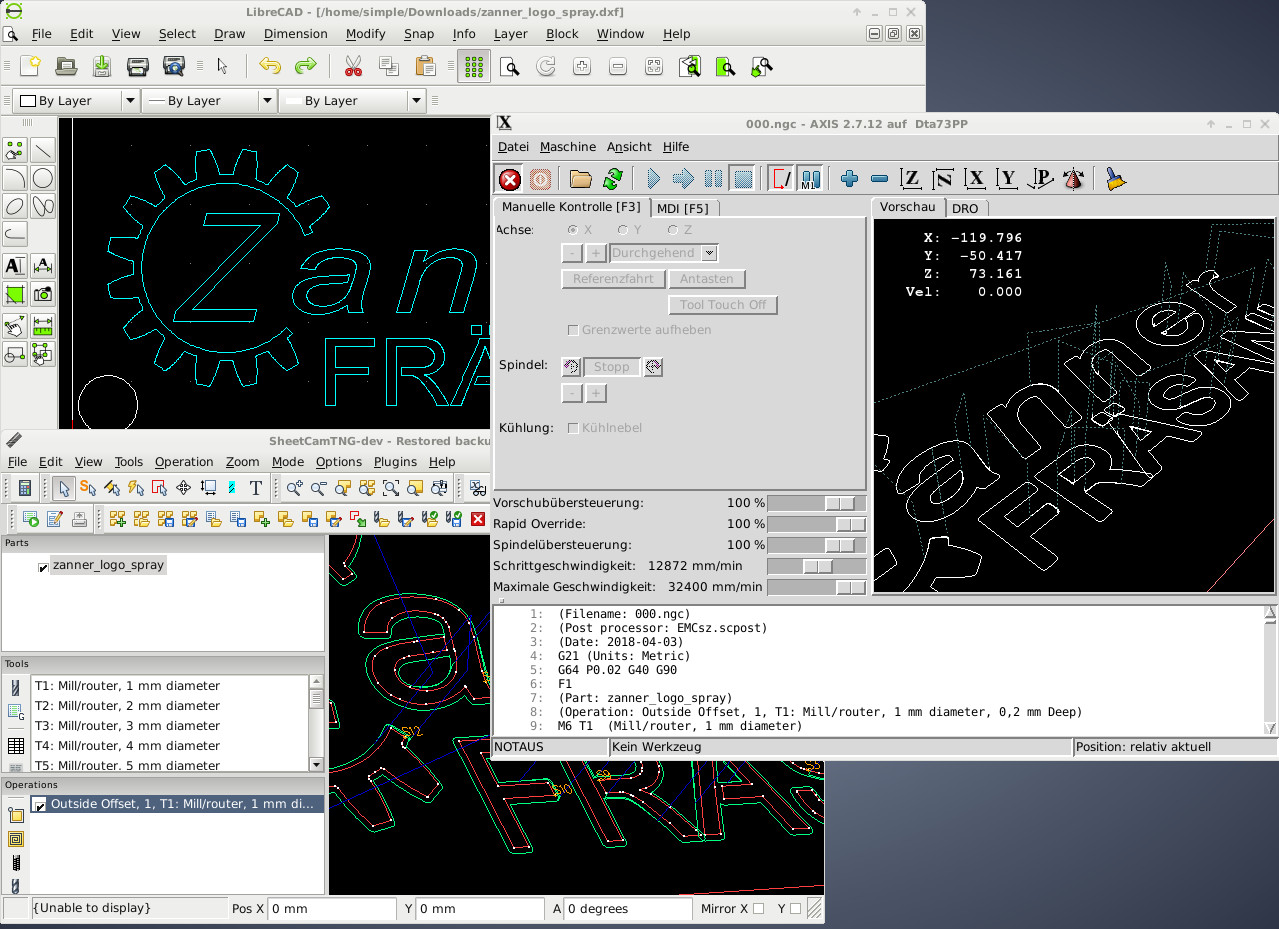The width and height of the screenshot is (1279, 929).
Task: Enable the Mirror X checkbox
Action: point(758,909)
